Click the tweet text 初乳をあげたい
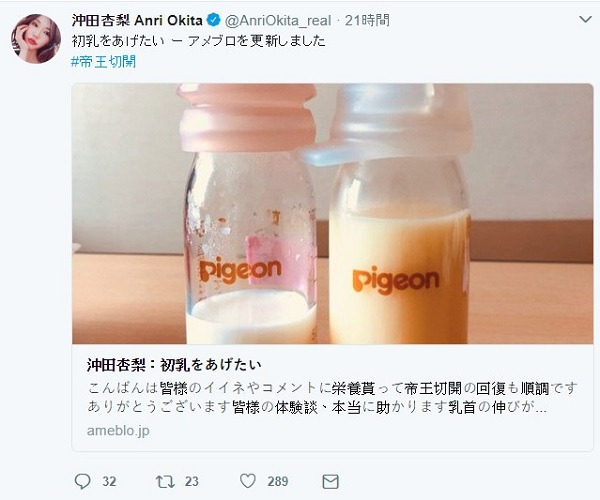The image size is (600, 500). [118, 41]
